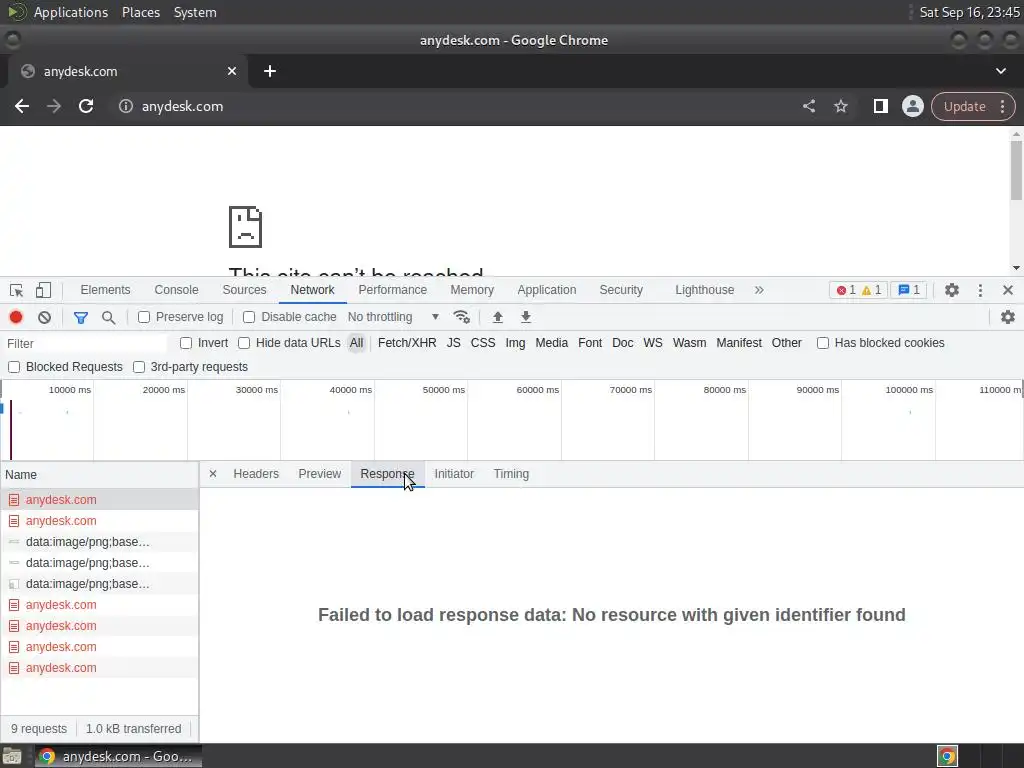Screen dimensions: 1024x768
Task: Open network conditions wifi icon
Action: 462,317
